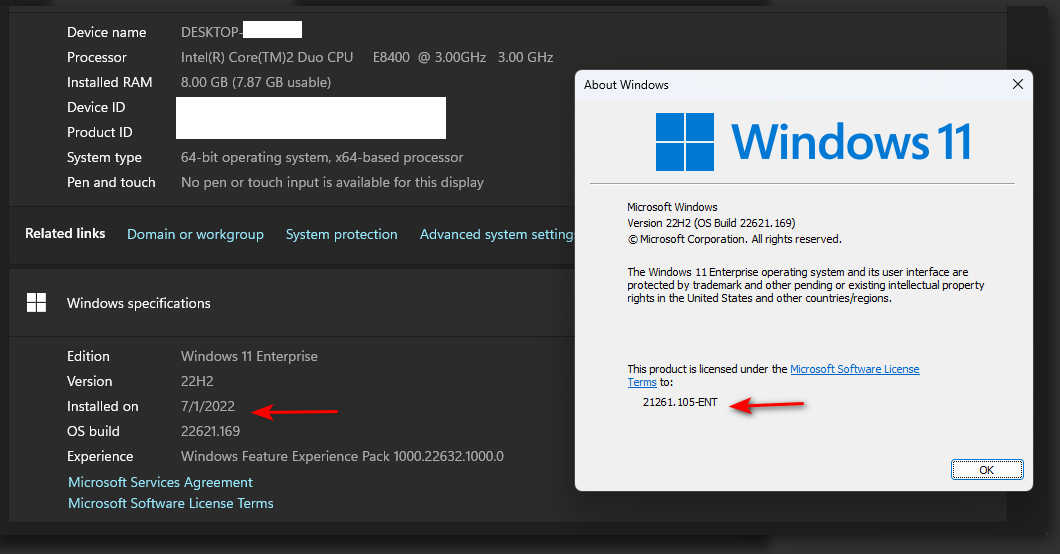Viewport: 1060px width, 554px height.
Task: Click Windows specifications logo icon
Action: [37, 303]
